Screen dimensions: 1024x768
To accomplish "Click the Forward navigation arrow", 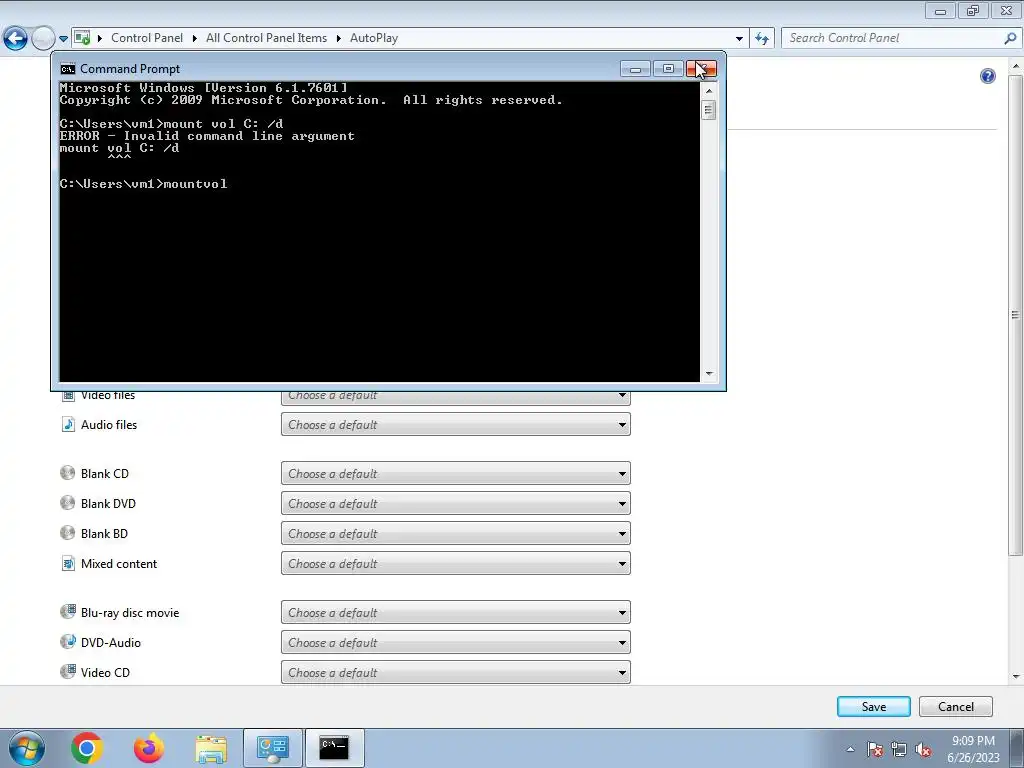I will pyautogui.click(x=43, y=39).
